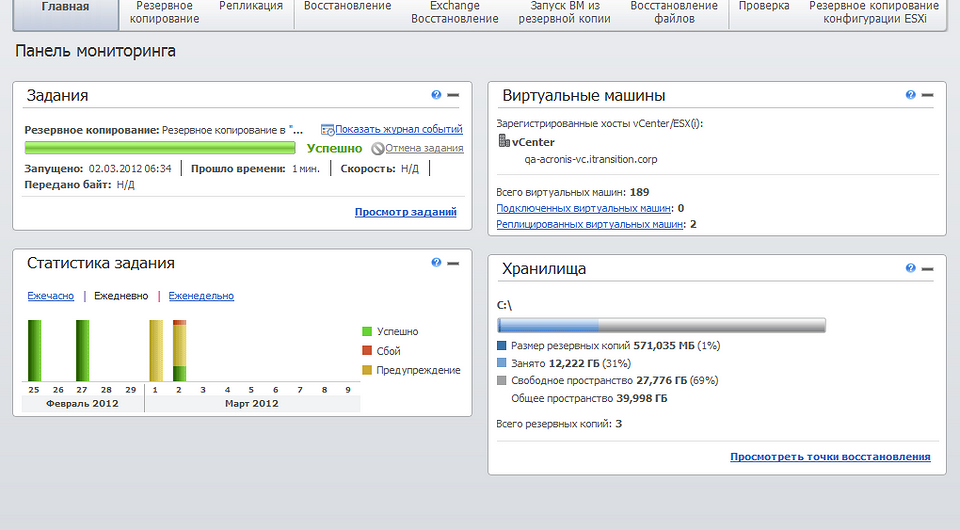This screenshot has height=530, width=960.
Task: Collapse the Виртуальные машины panel
Action: (x=928, y=95)
